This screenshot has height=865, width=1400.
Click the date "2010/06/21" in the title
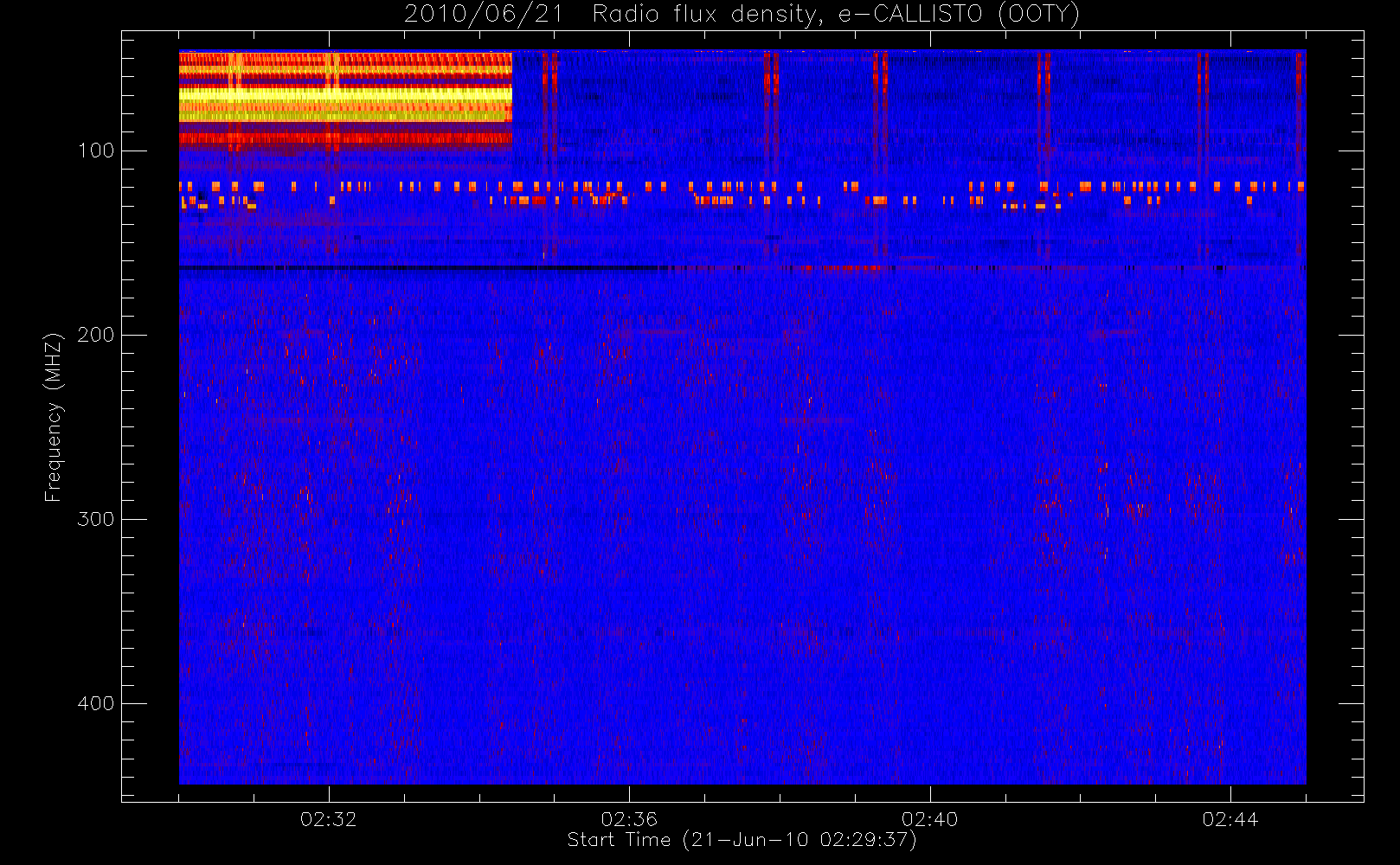point(484,14)
